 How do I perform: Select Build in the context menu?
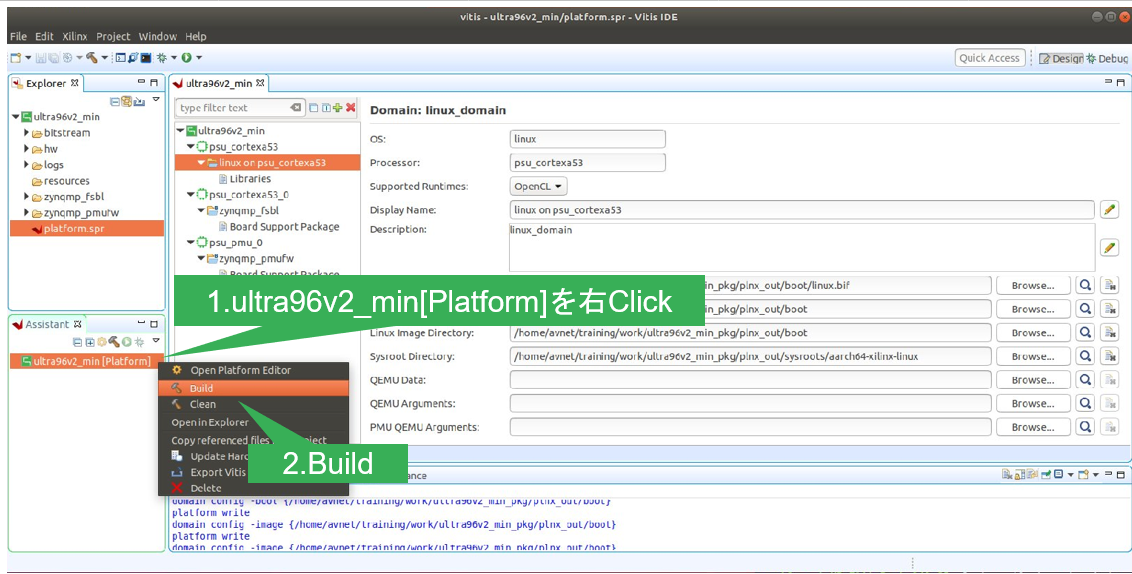point(253,388)
